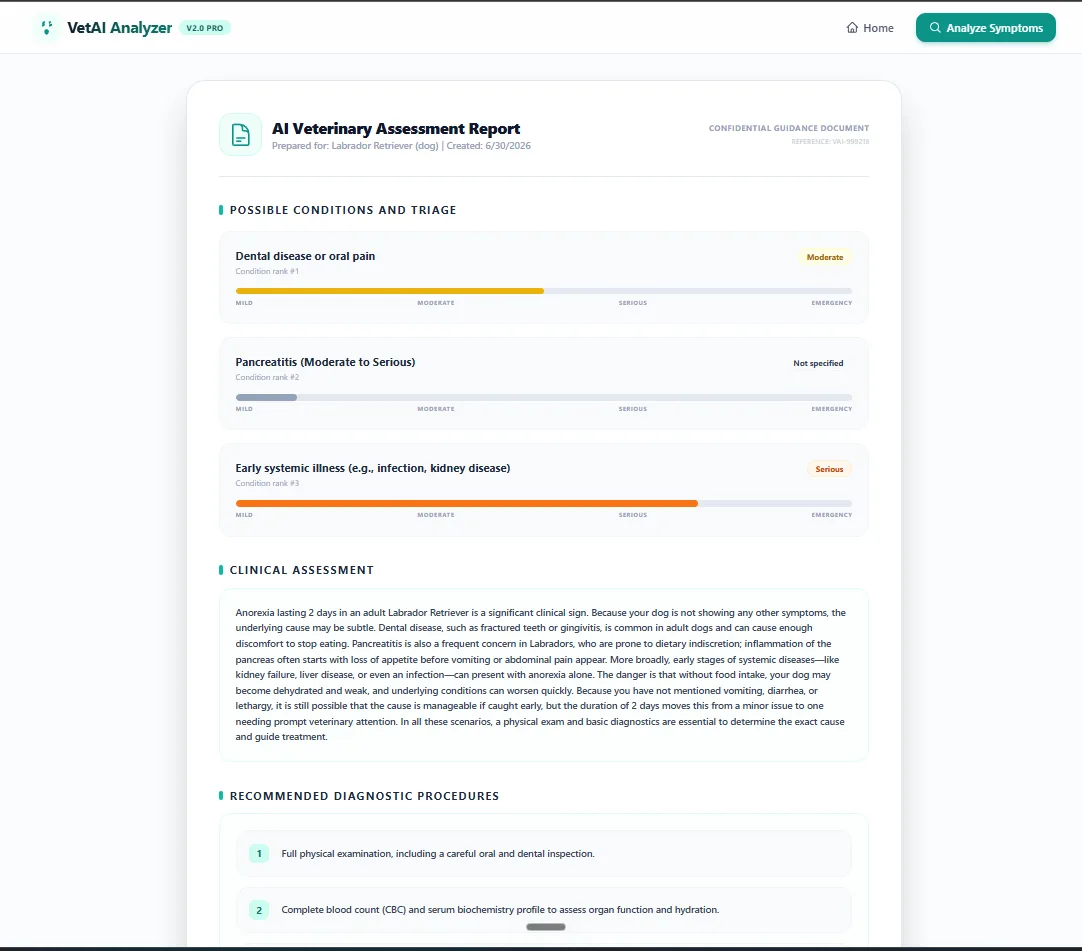
Task: Click the clinical assessment text box
Action: [x=544, y=675]
